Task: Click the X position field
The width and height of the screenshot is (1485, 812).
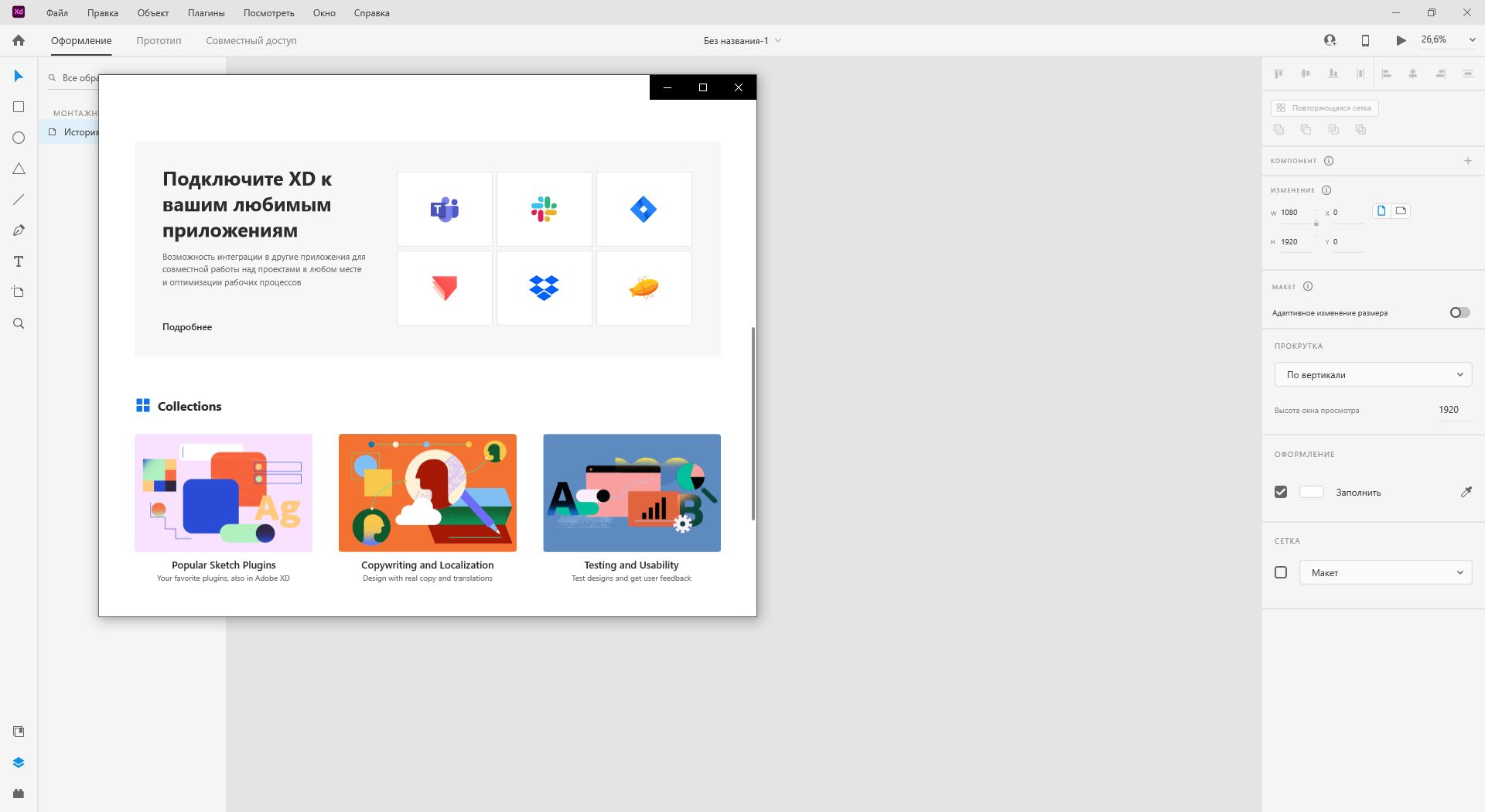Action: point(1347,213)
